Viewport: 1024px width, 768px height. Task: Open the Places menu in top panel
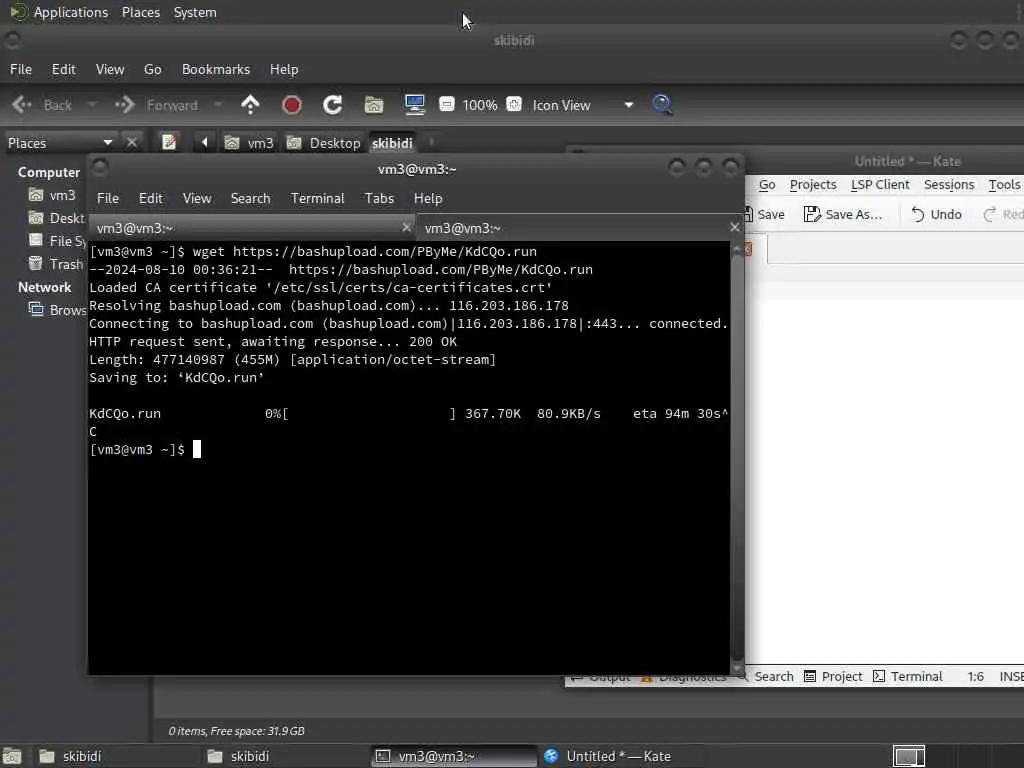point(140,12)
